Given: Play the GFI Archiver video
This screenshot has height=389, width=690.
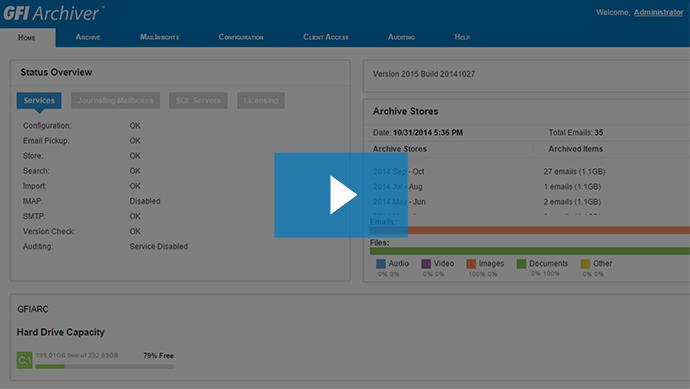Looking at the screenshot, I should pos(341,195).
